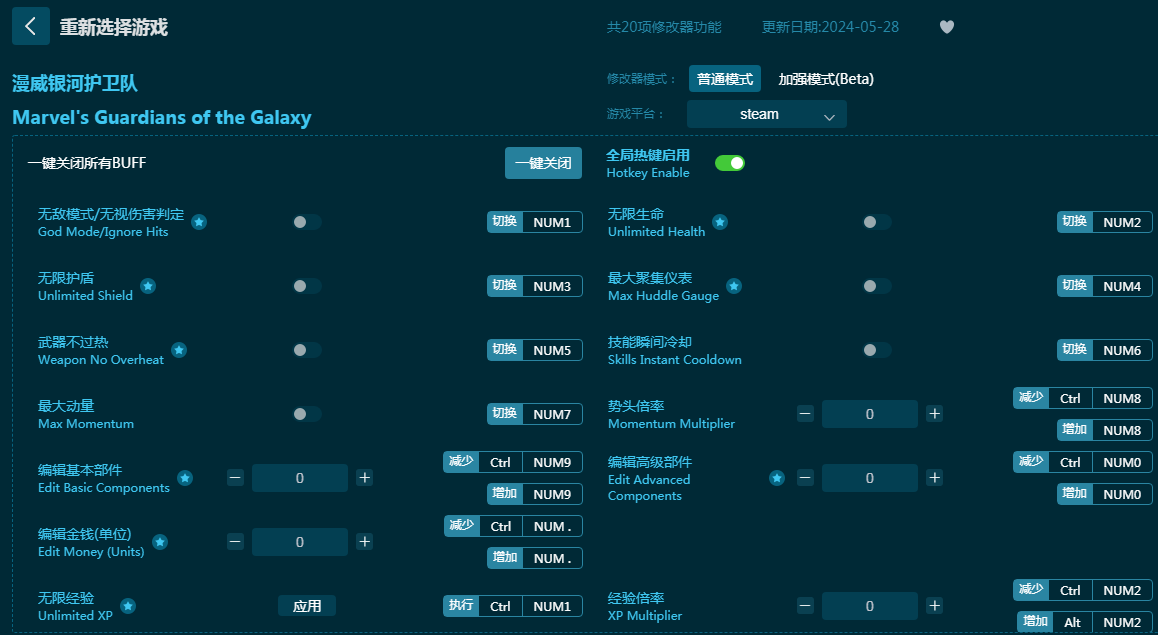Click star icon next to Unlimited Health
The height and width of the screenshot is (635, 1158).
pyautogui.click(x=720, y=222)
